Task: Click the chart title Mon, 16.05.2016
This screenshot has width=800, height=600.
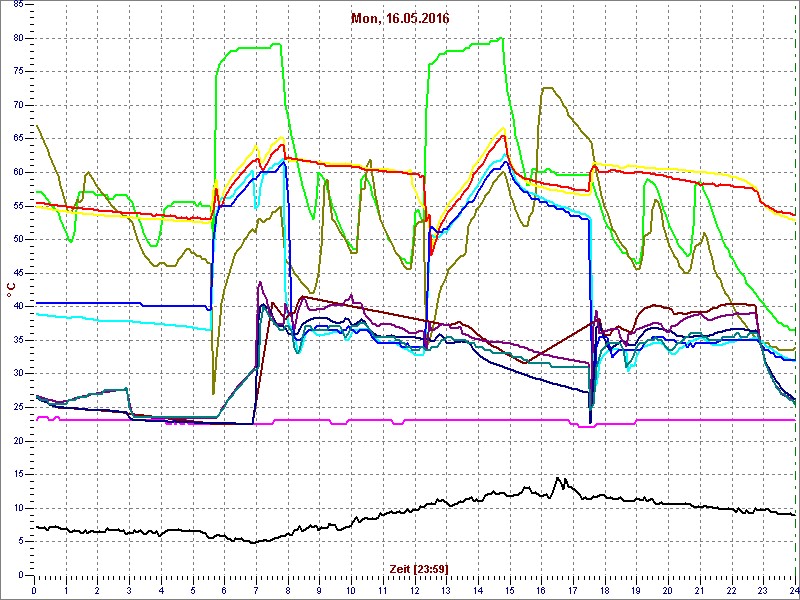Action: tap(400, 18)
